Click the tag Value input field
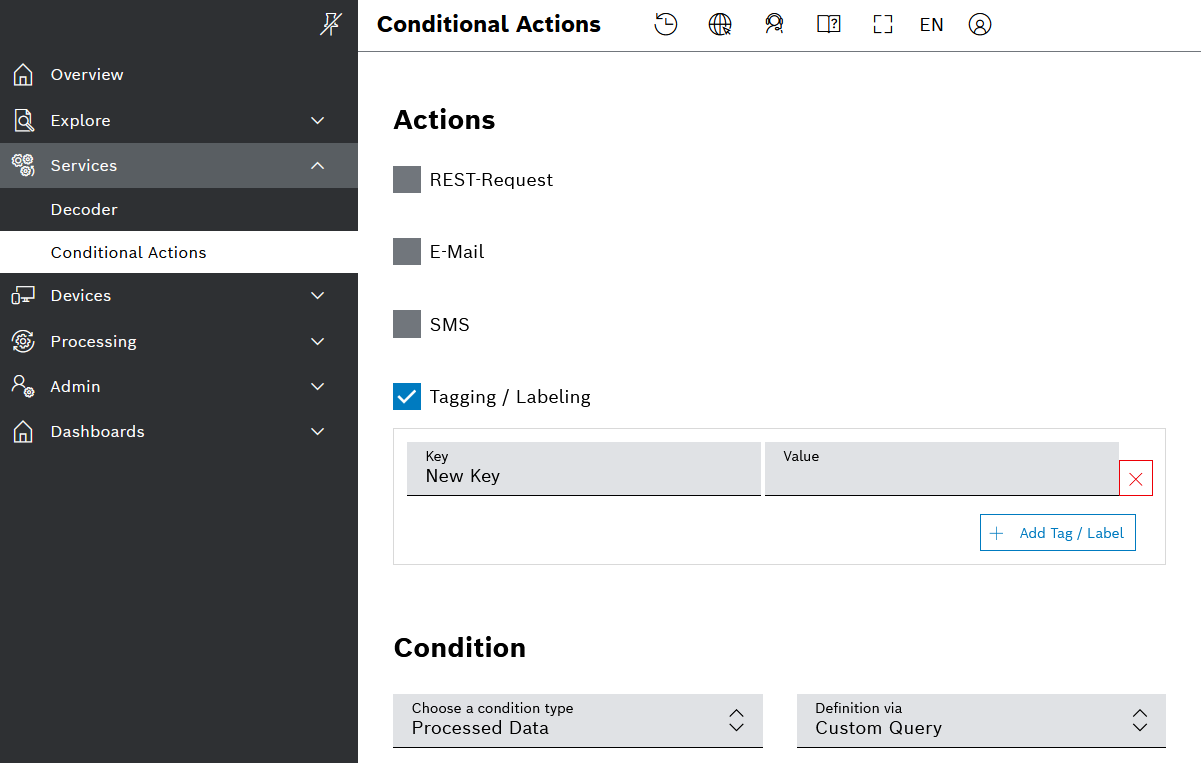Image resolution: width=1201 pixels, height=763 pixels. (941, 470)
